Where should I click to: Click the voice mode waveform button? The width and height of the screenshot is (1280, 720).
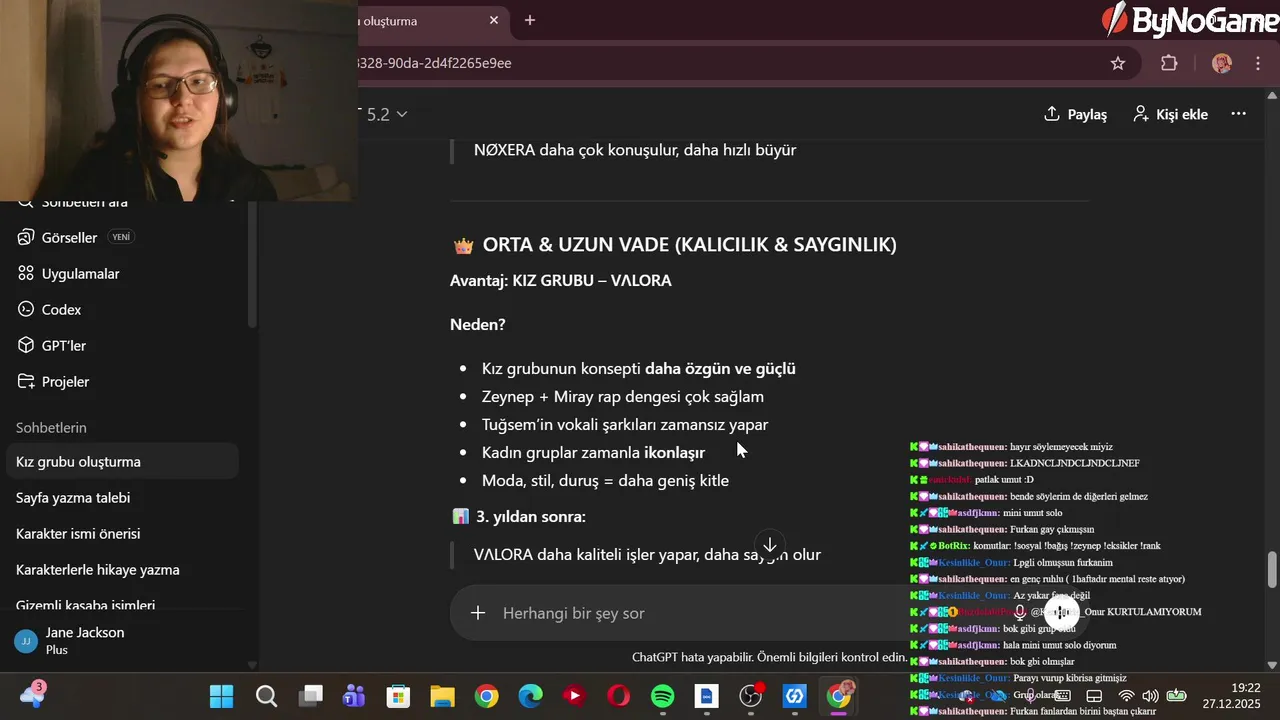tap(1061, 612)
